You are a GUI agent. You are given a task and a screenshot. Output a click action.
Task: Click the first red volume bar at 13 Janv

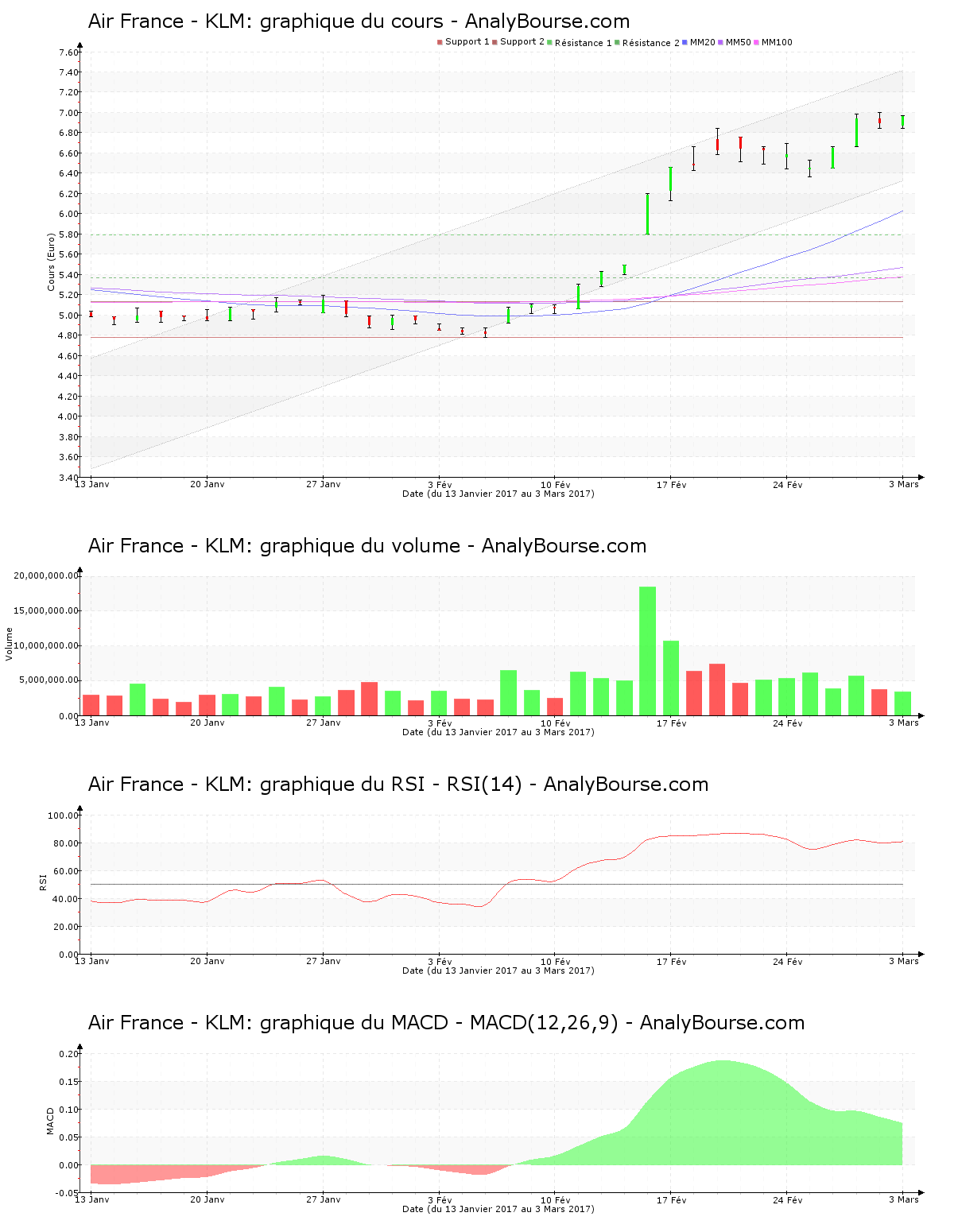[x=91, y=705]
